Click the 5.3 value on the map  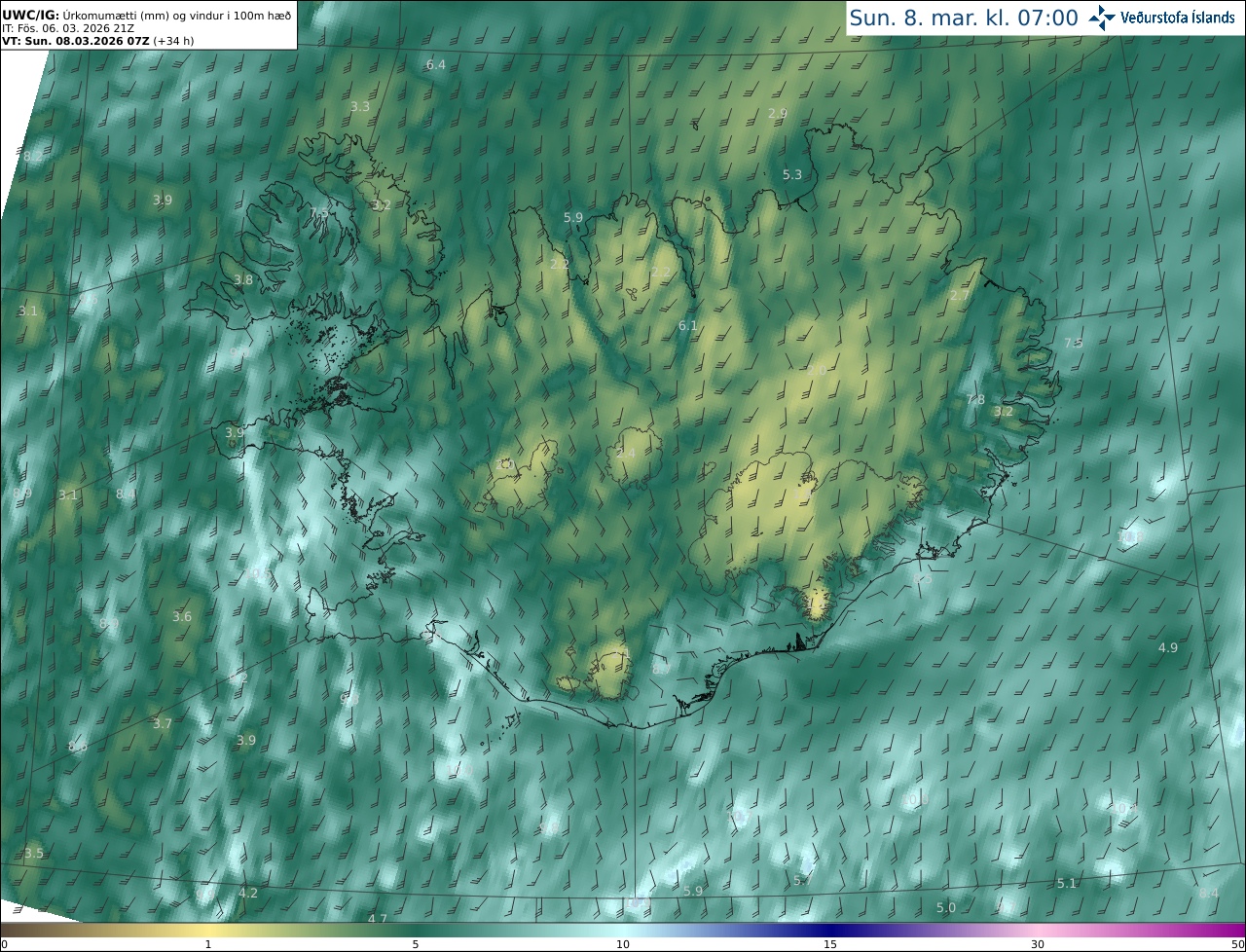coord(792,175)
